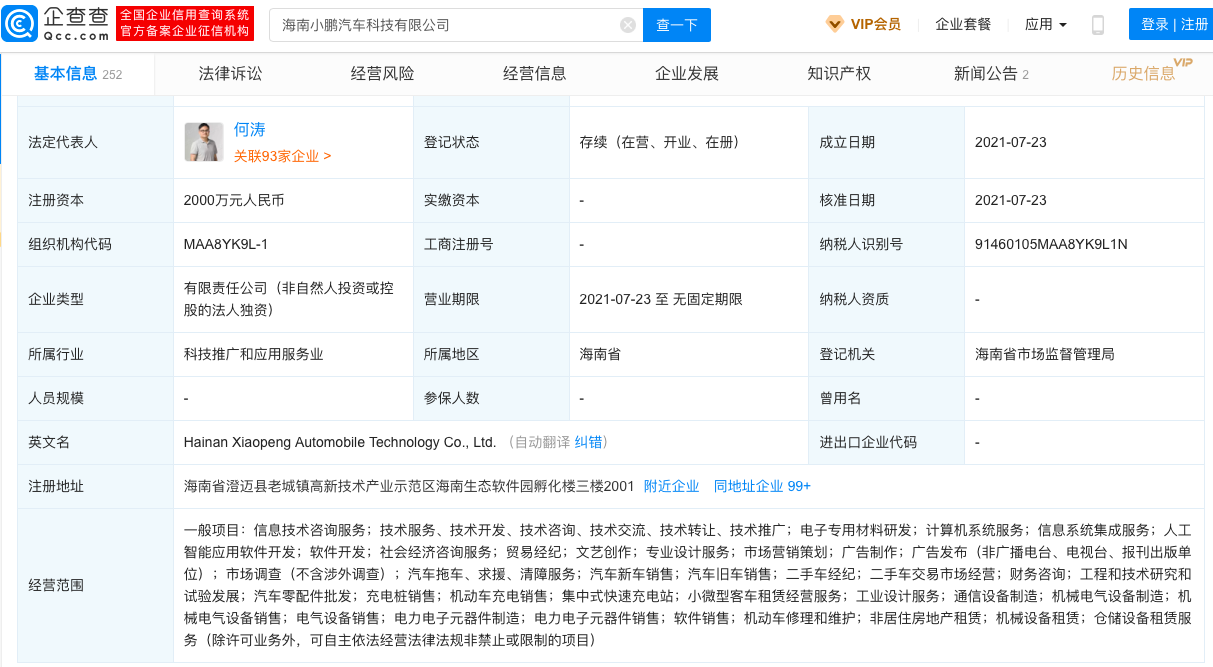Click the 经营范围 label cell
Viewport: 1213px width, 667px height.
(x=96, y=585)
